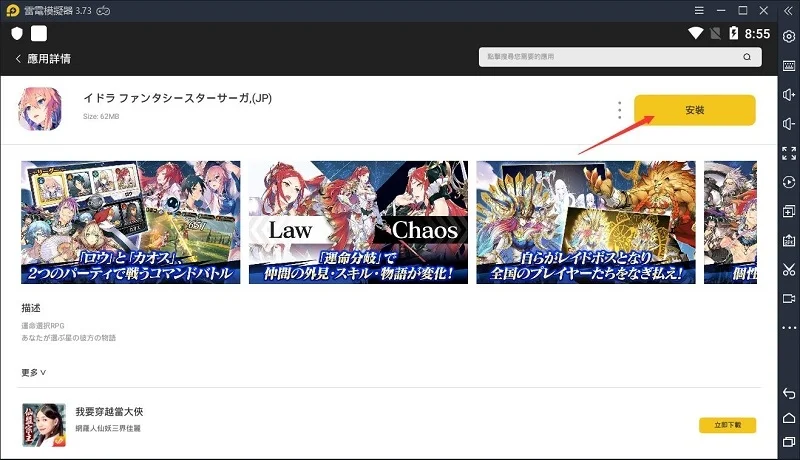Screen dimensions: 800x460
Task: Open emulator settings gear icon
Action: 789,36
